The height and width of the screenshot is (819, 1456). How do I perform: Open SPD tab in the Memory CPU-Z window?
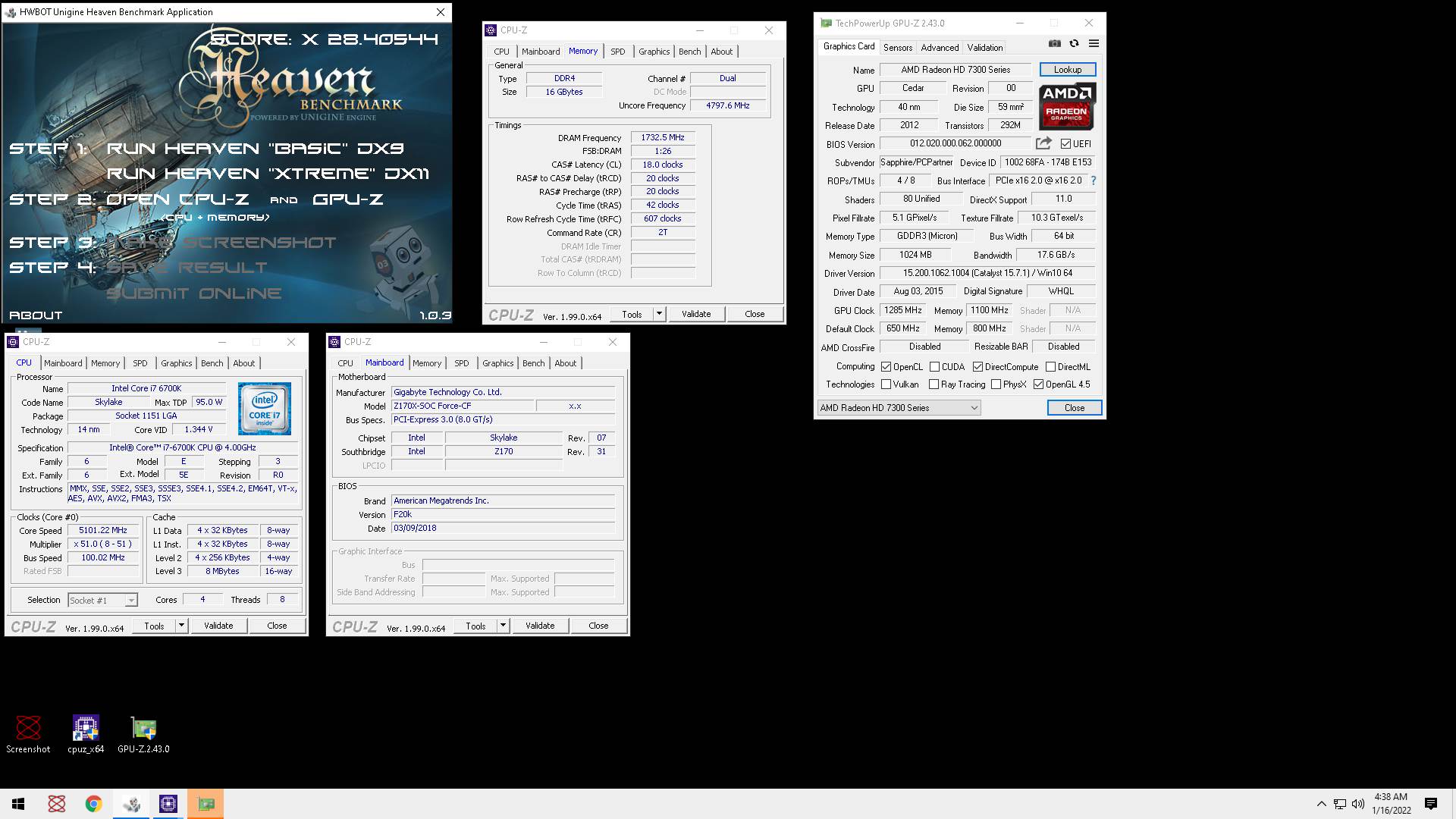[618, 52]
